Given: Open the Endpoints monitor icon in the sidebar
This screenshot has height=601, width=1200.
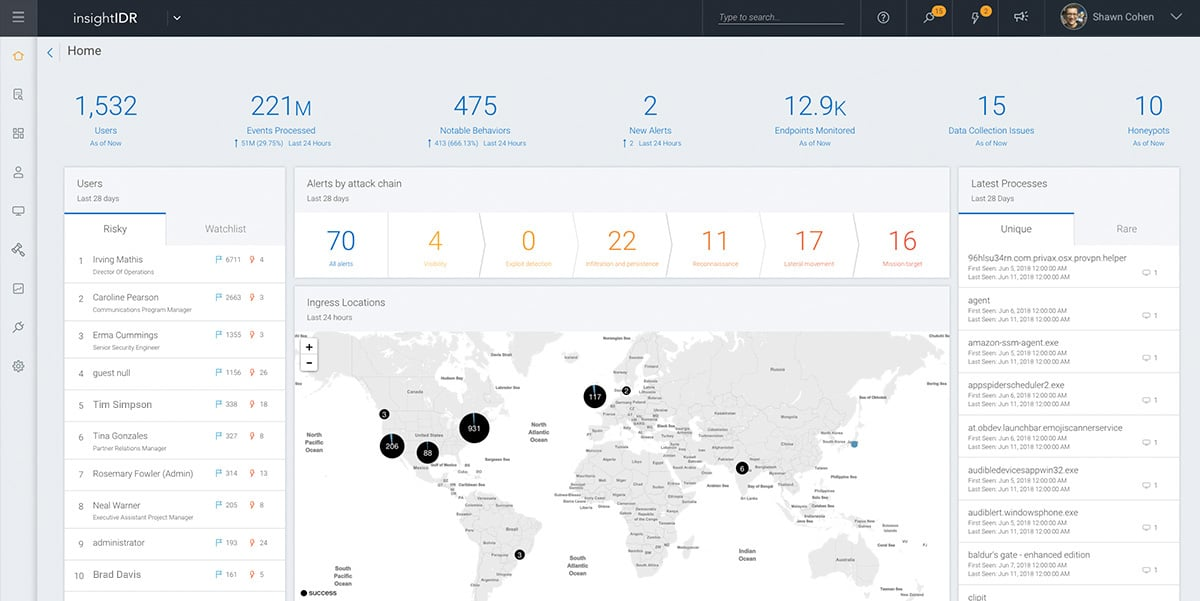Looking at the screenshot, I should (18, 210).
